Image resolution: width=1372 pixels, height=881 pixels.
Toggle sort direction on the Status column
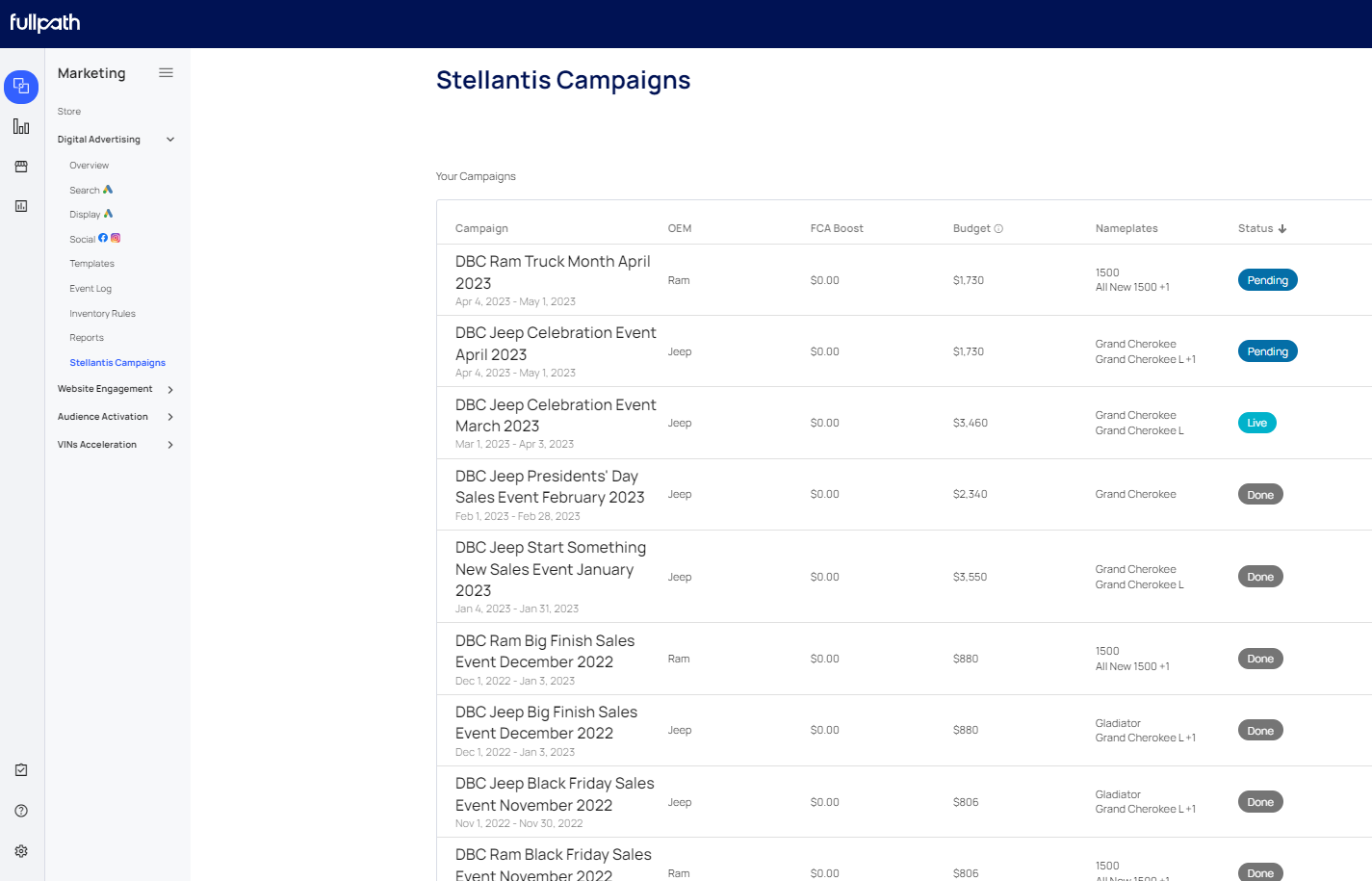point(1283,228)
